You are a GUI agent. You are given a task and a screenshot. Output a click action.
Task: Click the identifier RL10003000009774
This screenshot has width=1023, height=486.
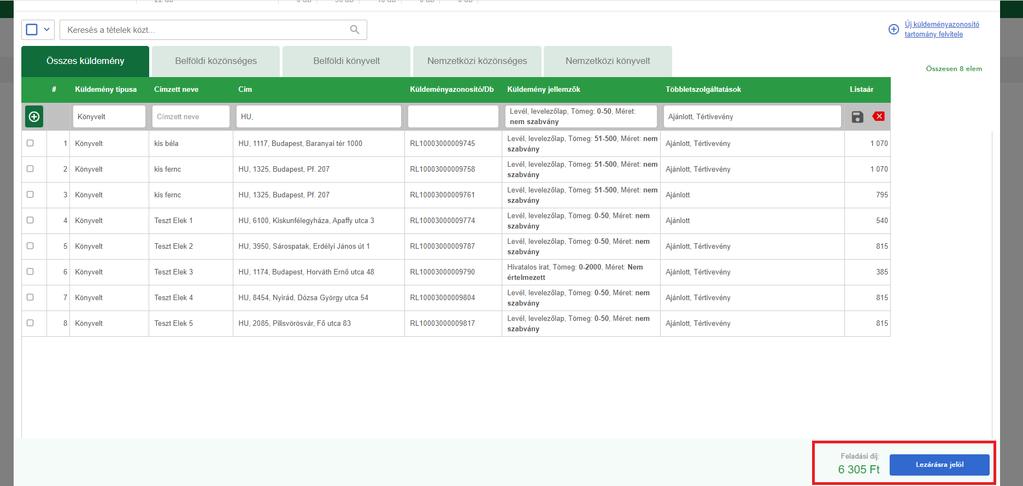tap(442, 220)
